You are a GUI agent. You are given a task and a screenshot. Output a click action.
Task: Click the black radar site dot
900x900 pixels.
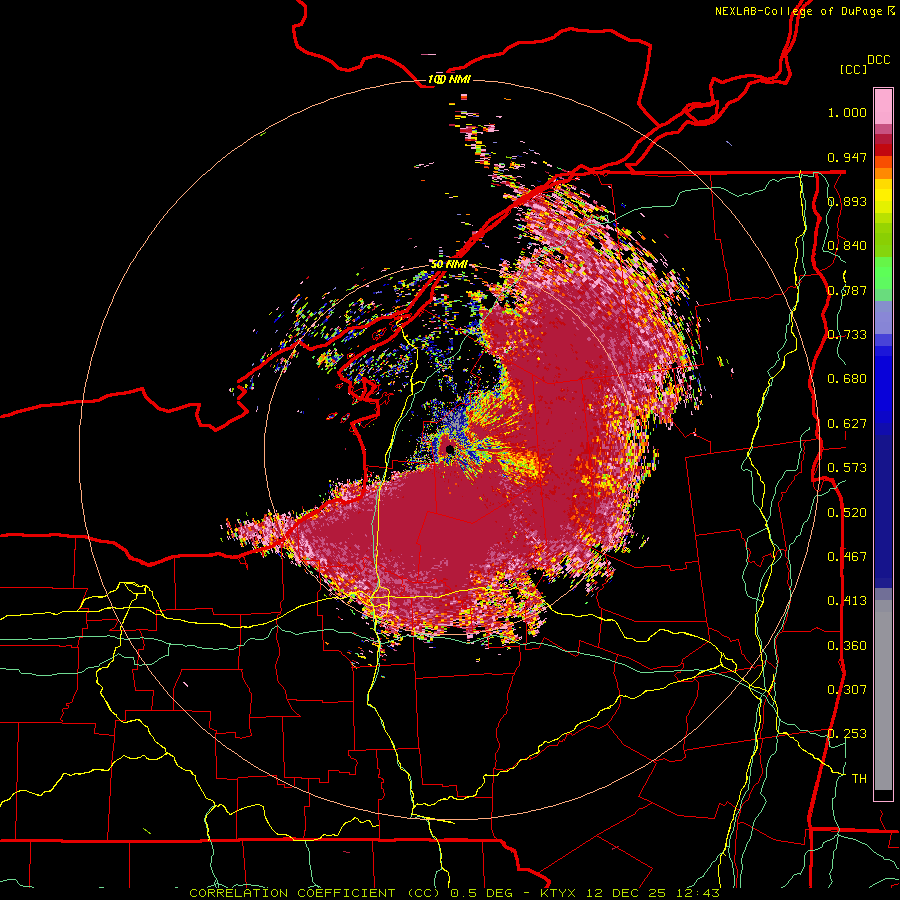click(x=449, y=449)
